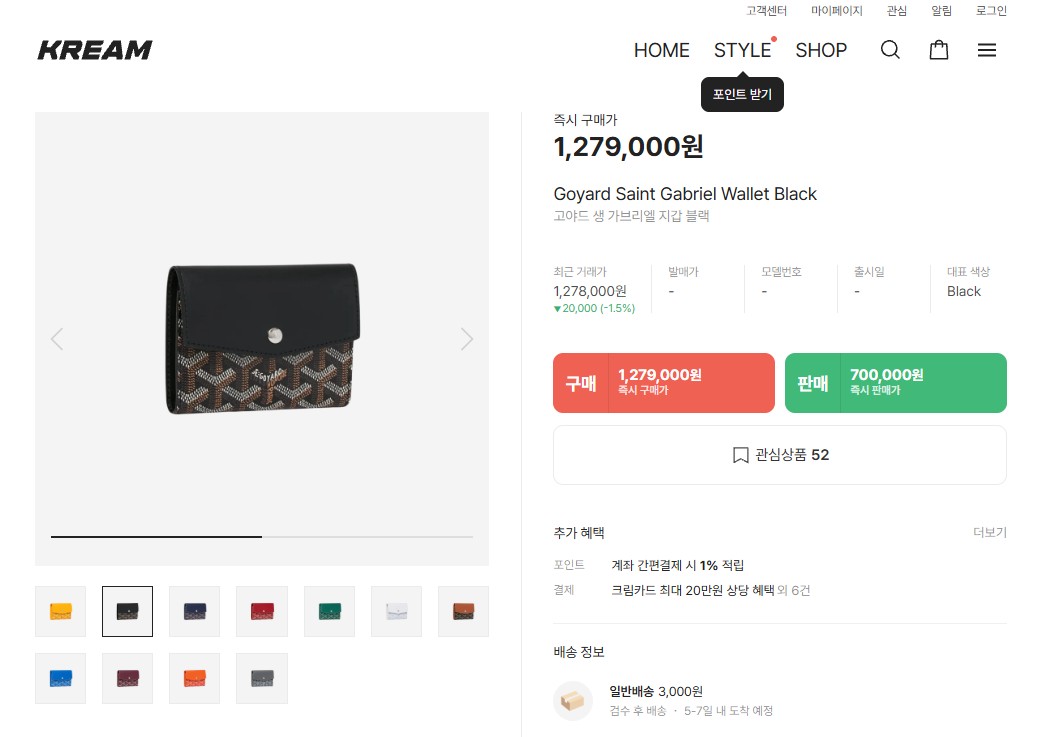The width and height of the screenshot is (1039, 737).
Task: Click the bookmark icon beside 관심상품
Action: pos(740,455)
